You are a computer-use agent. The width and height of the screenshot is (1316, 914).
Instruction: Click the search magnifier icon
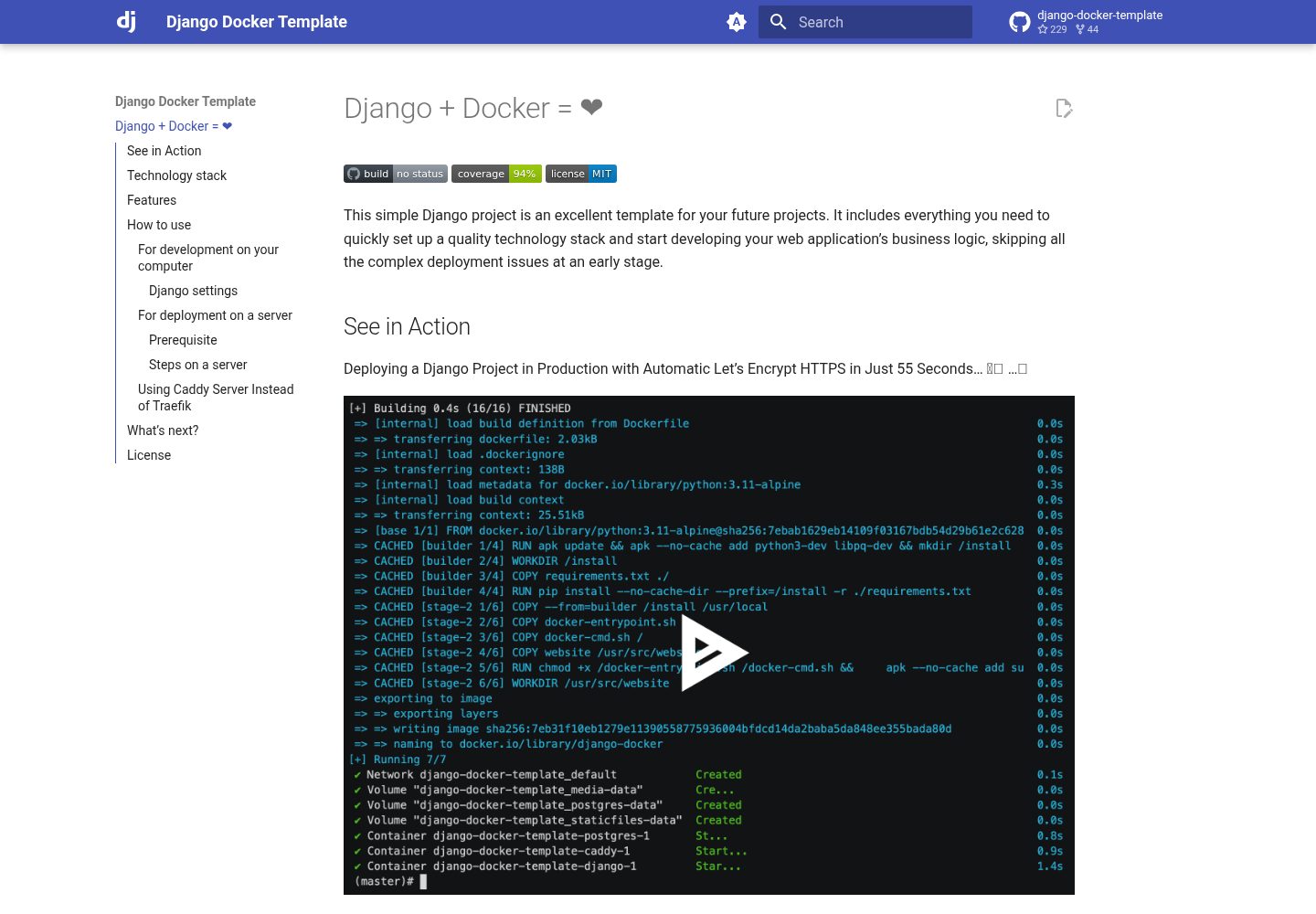pos(778,22)
